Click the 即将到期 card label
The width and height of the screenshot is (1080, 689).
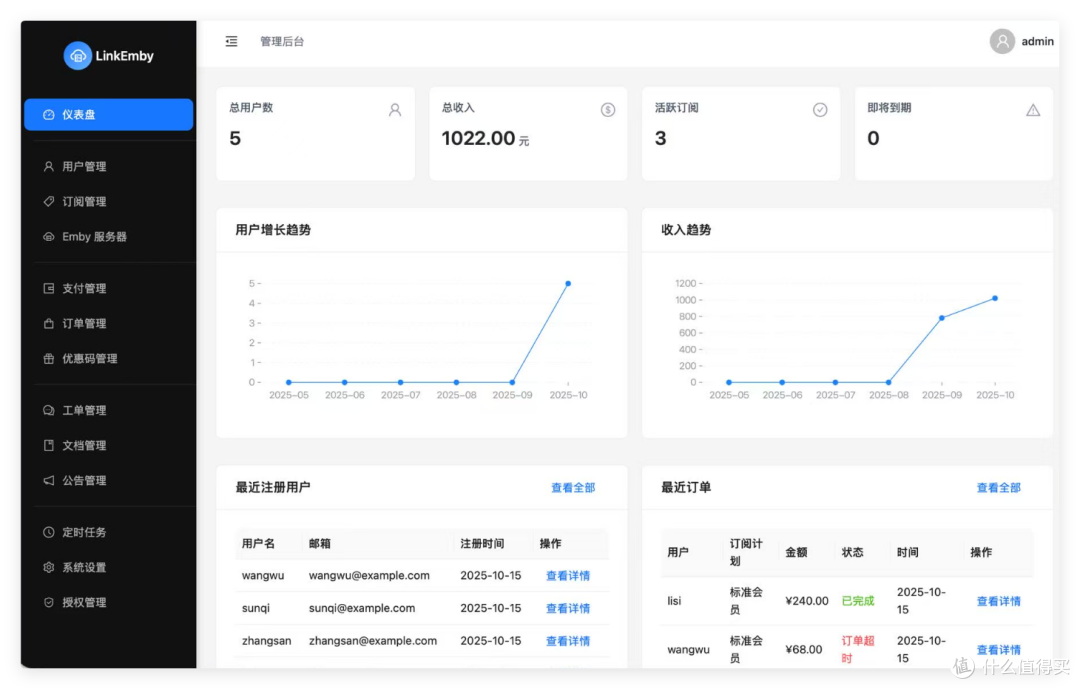[x=889, y=107]
